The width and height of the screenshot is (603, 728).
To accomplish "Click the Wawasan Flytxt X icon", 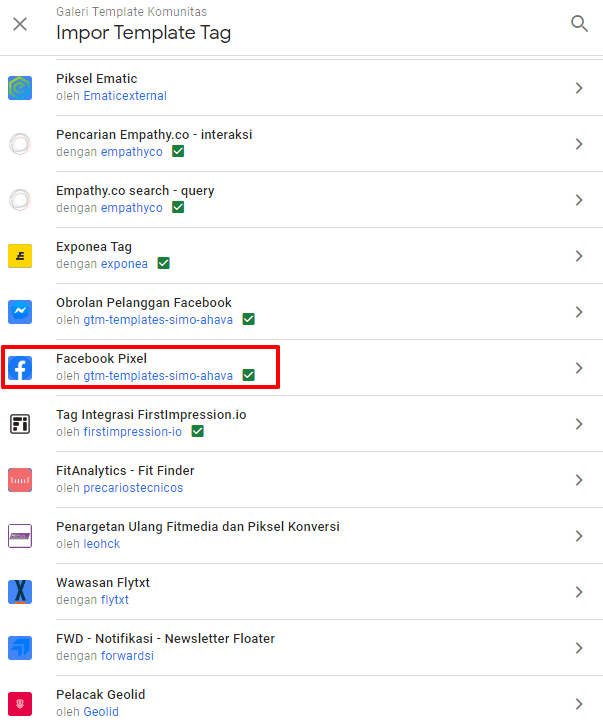I will (x=20, y=592).
